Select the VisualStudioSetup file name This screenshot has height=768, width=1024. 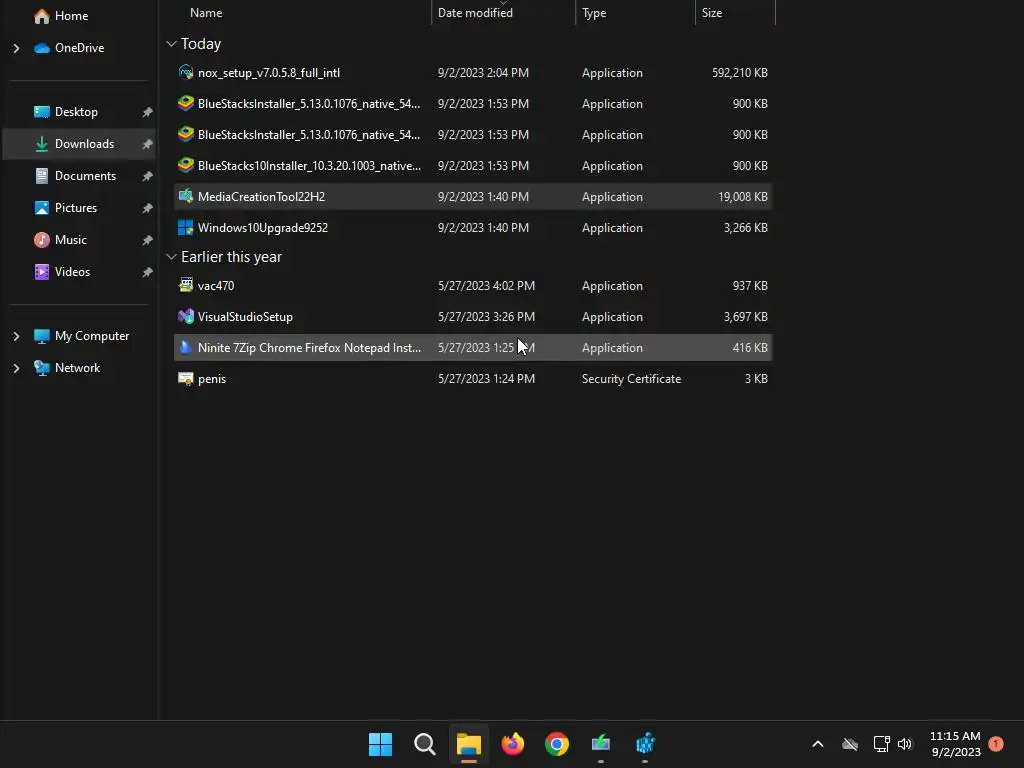pos(245,317)
